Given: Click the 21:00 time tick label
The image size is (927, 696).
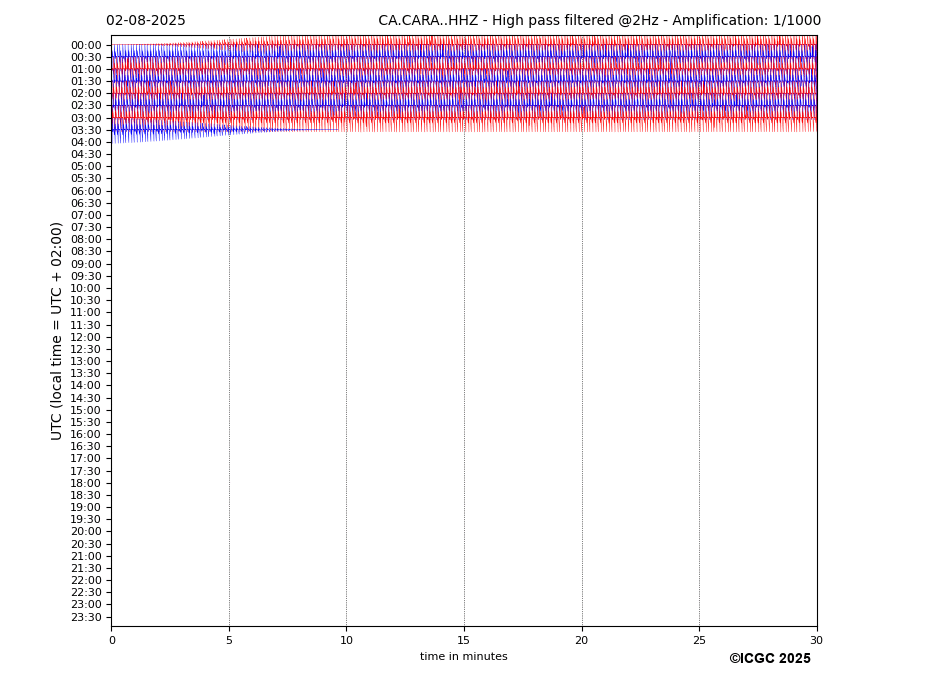Looking at the screenshot, I should point(86,556).
